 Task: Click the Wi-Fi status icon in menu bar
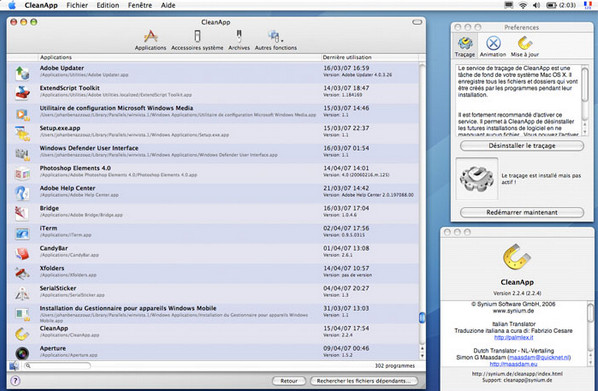[x=523, y=5]
